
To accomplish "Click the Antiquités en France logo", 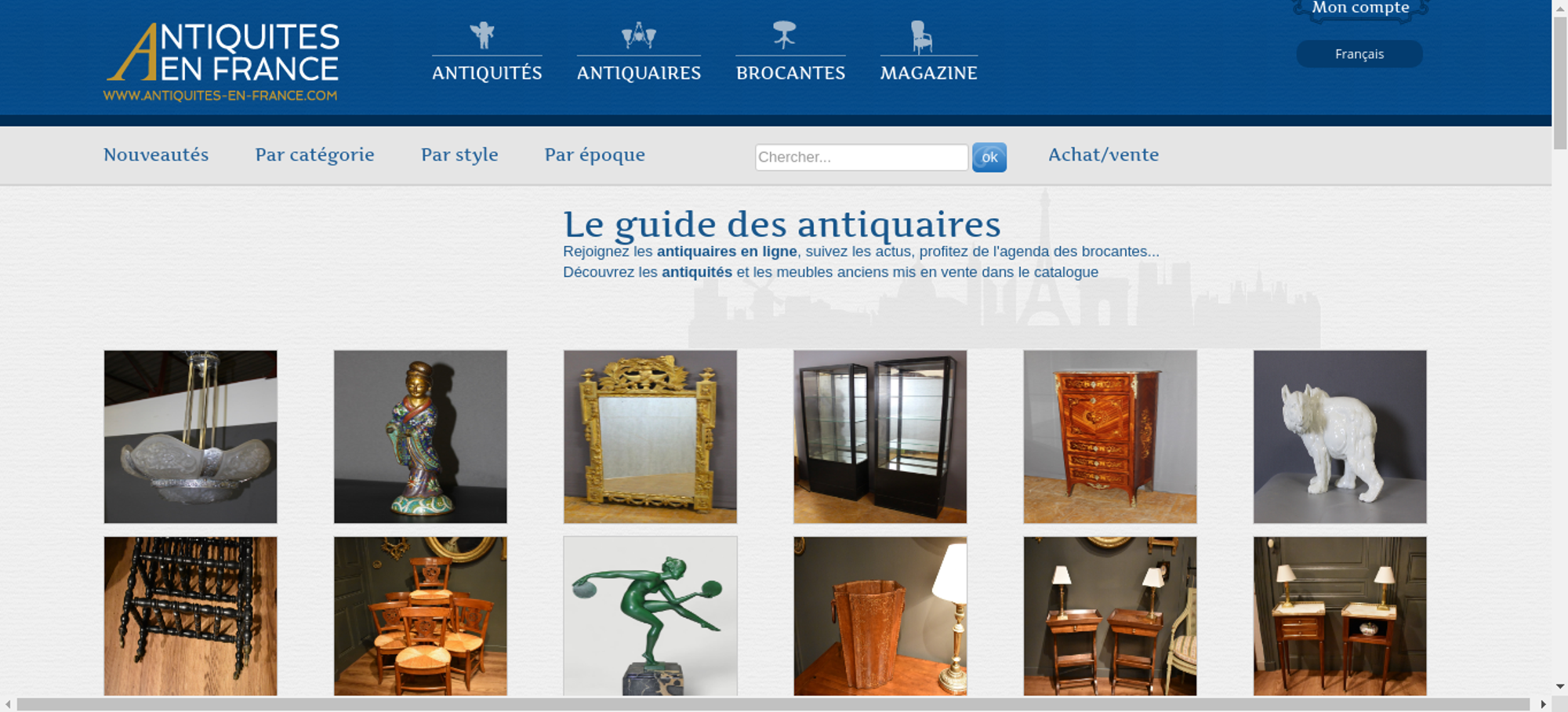I will (x=222, y=62).
